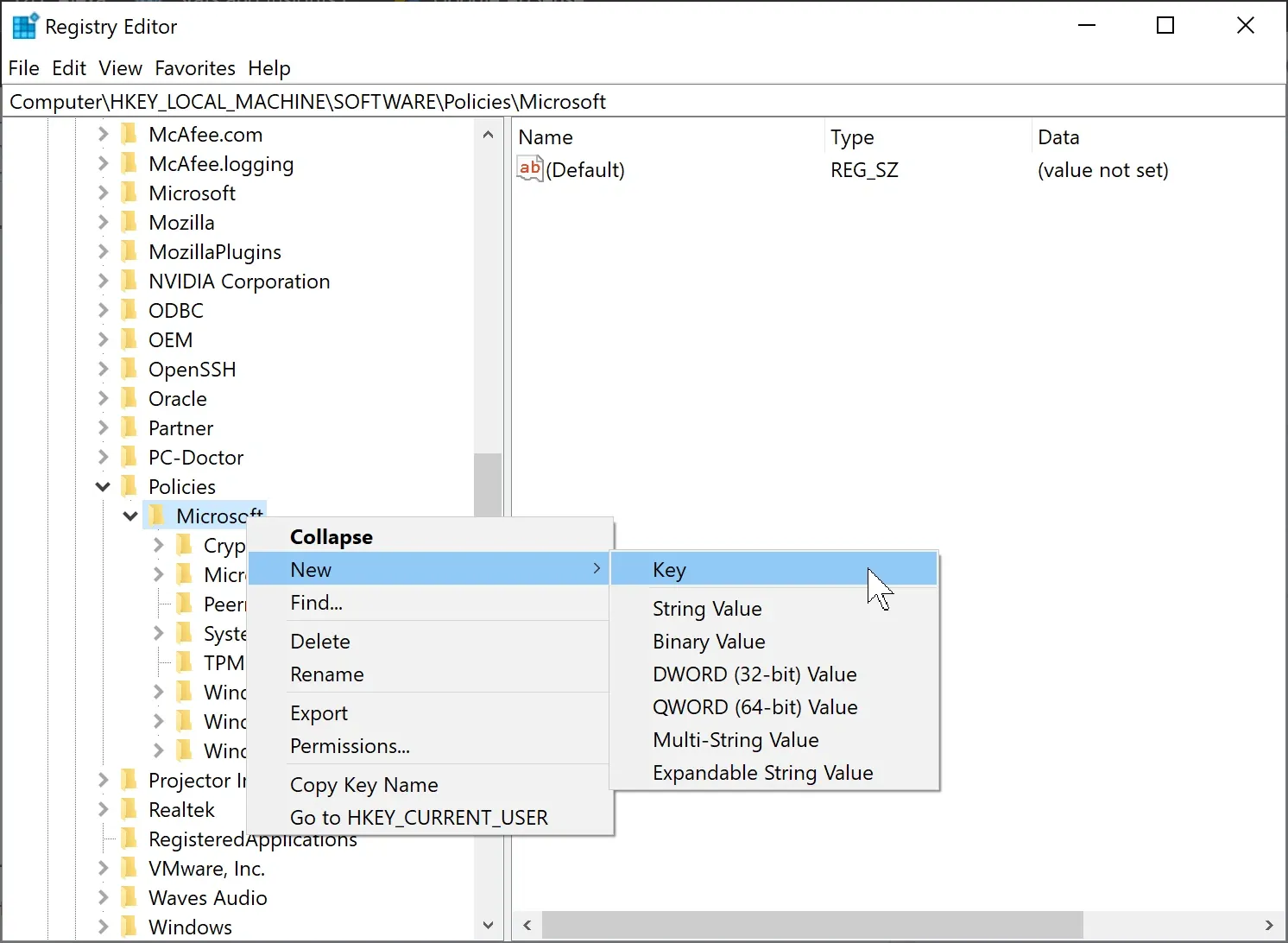1288x943 pixels.
Task: Select the RegisteredApplications key
Action: (252, 839)
